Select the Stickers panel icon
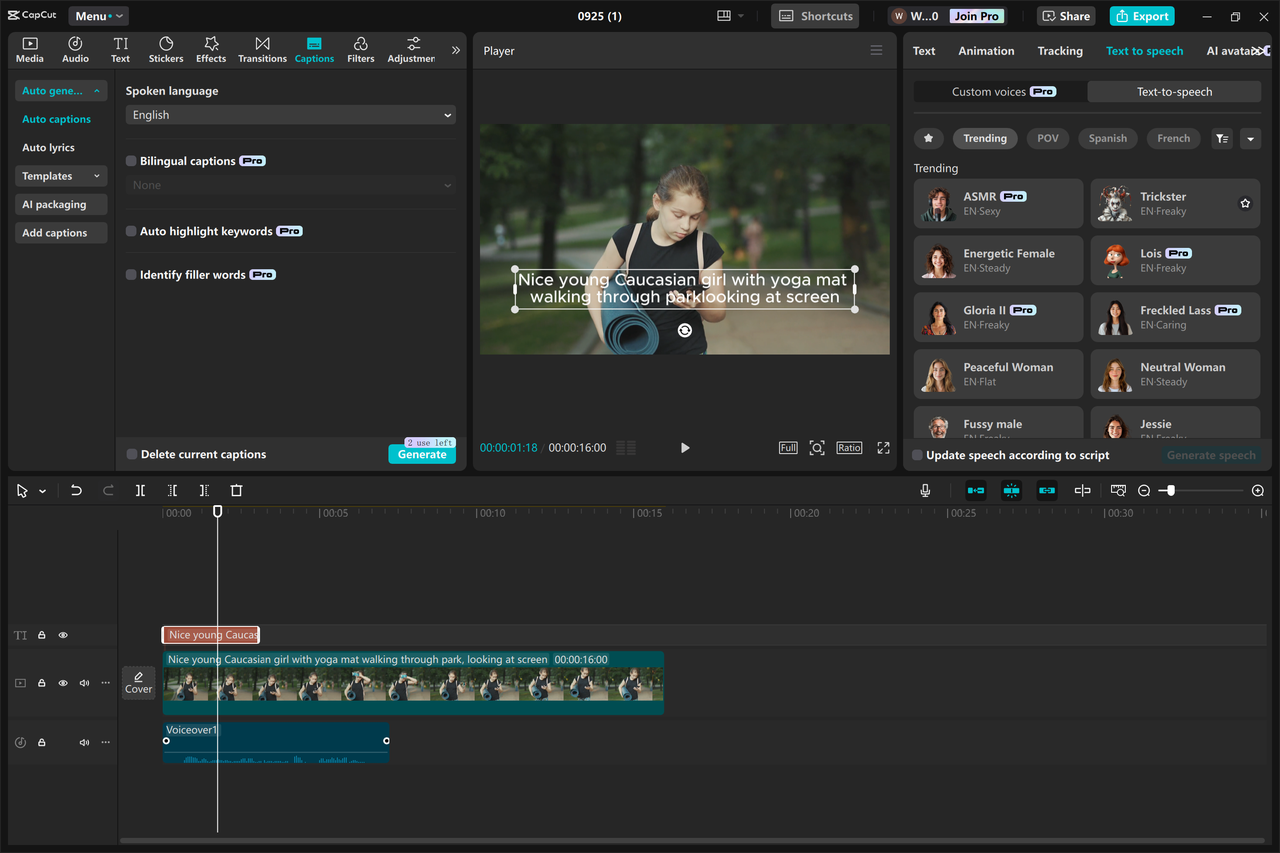Viewport: 1280px width, 853px height. point(165,49)
